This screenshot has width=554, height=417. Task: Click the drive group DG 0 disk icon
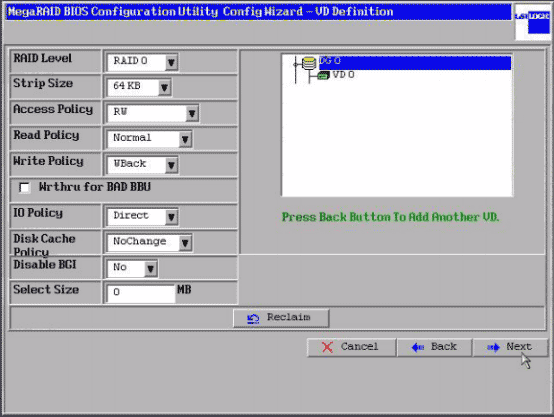click(309, 64)
